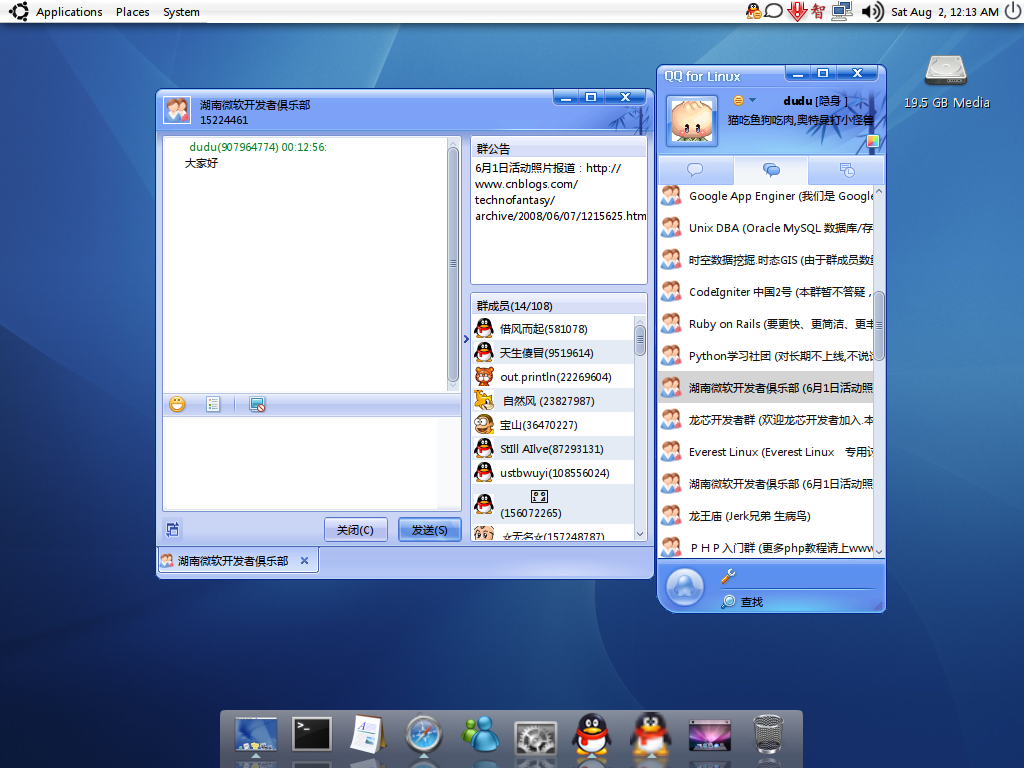This screenshot has height=768, width=1024.
Task: Open the skin color swatch in QQ panel
Action: click(x=872, y=140)
